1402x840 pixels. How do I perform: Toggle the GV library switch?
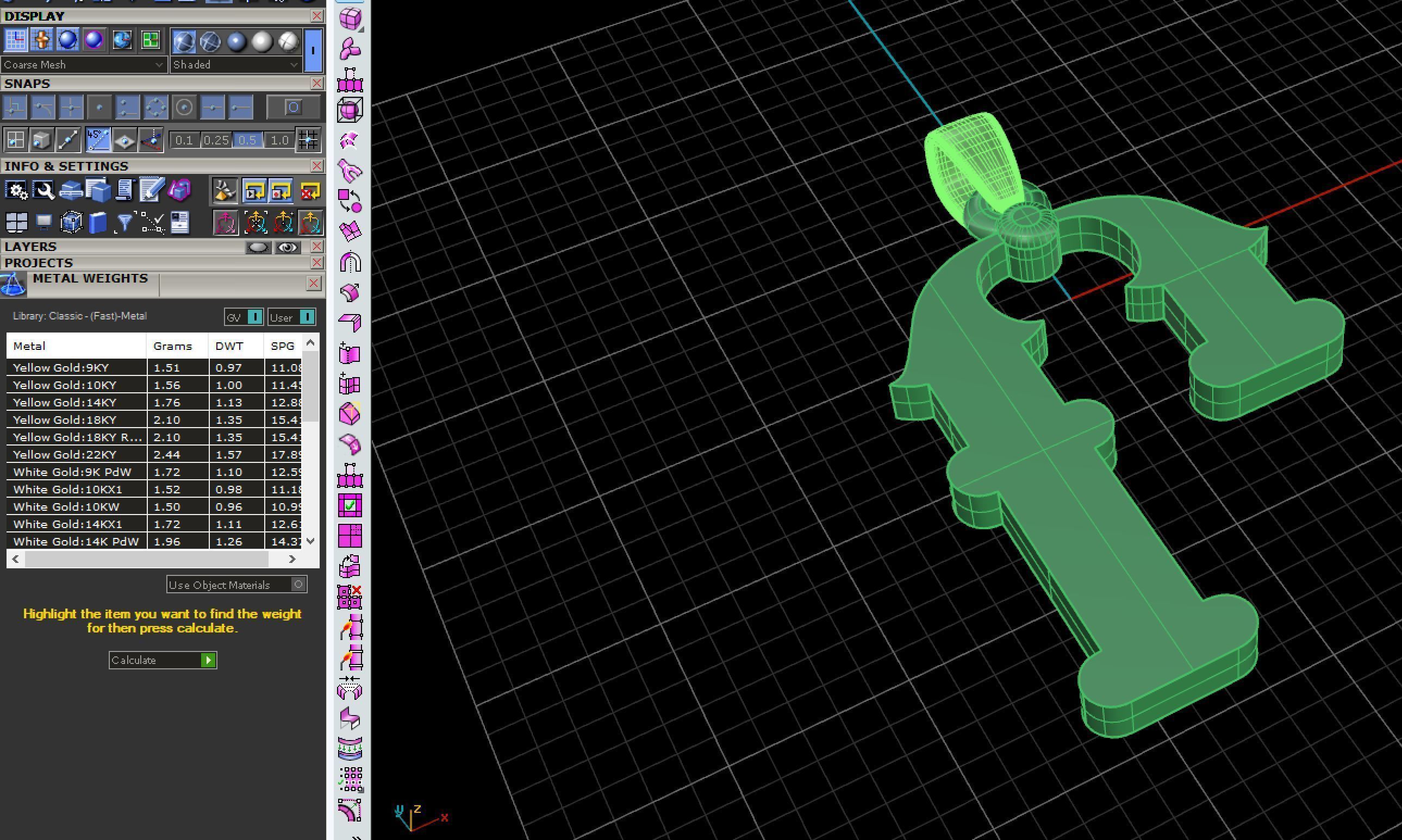point(244,317)
